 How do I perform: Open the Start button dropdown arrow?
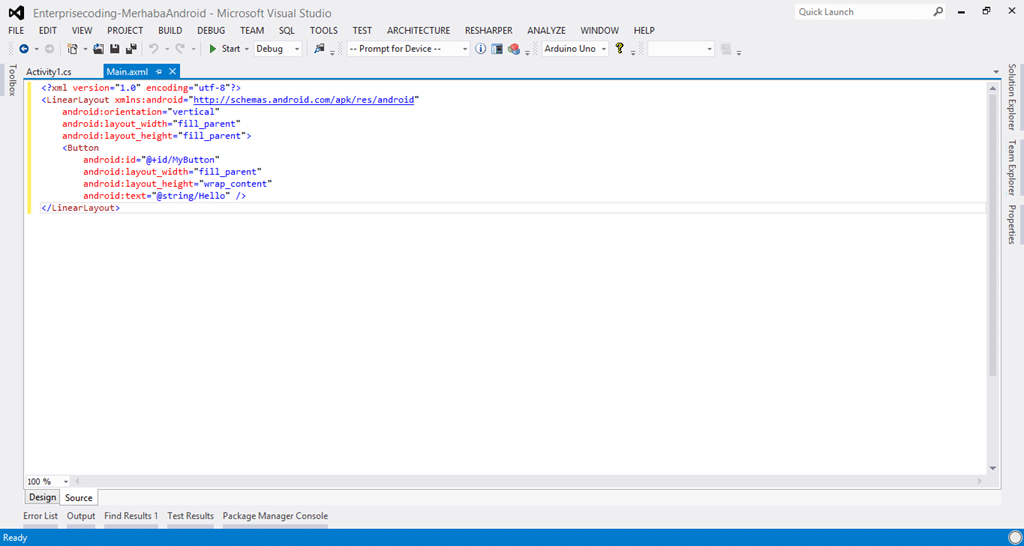(247, 49)
